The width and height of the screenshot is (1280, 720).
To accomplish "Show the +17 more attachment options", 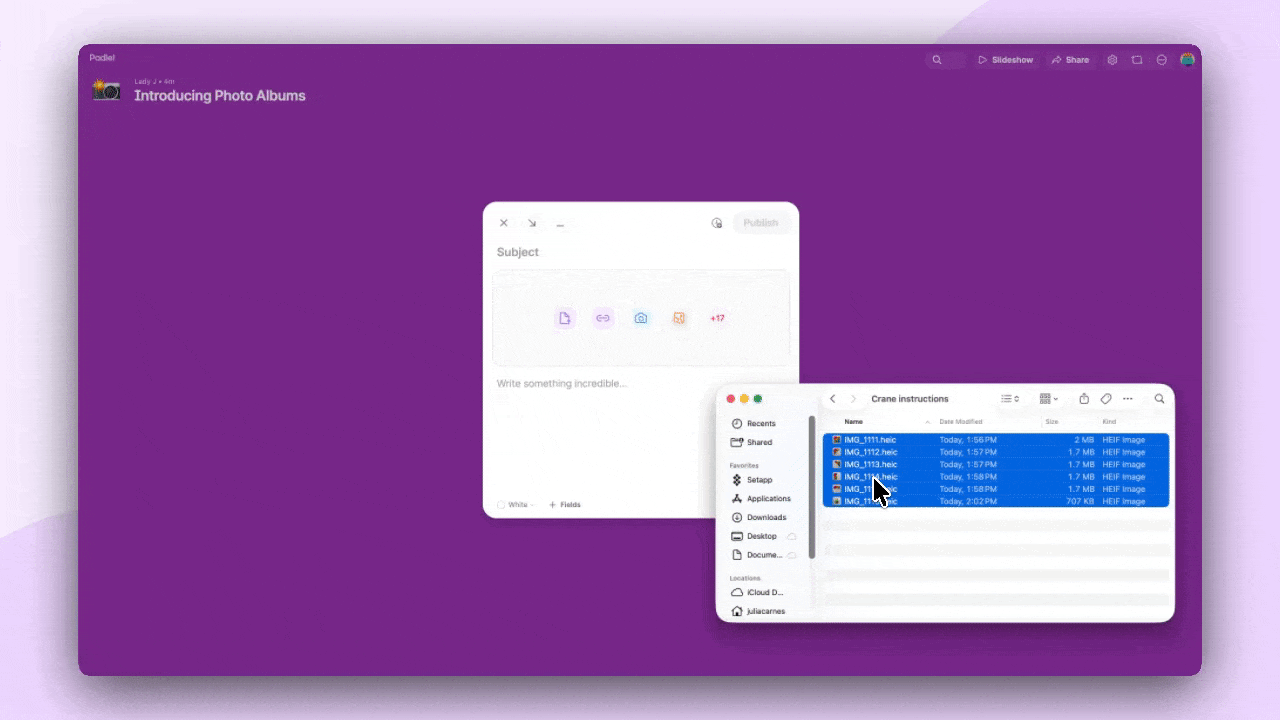I will tap(717, 318).
